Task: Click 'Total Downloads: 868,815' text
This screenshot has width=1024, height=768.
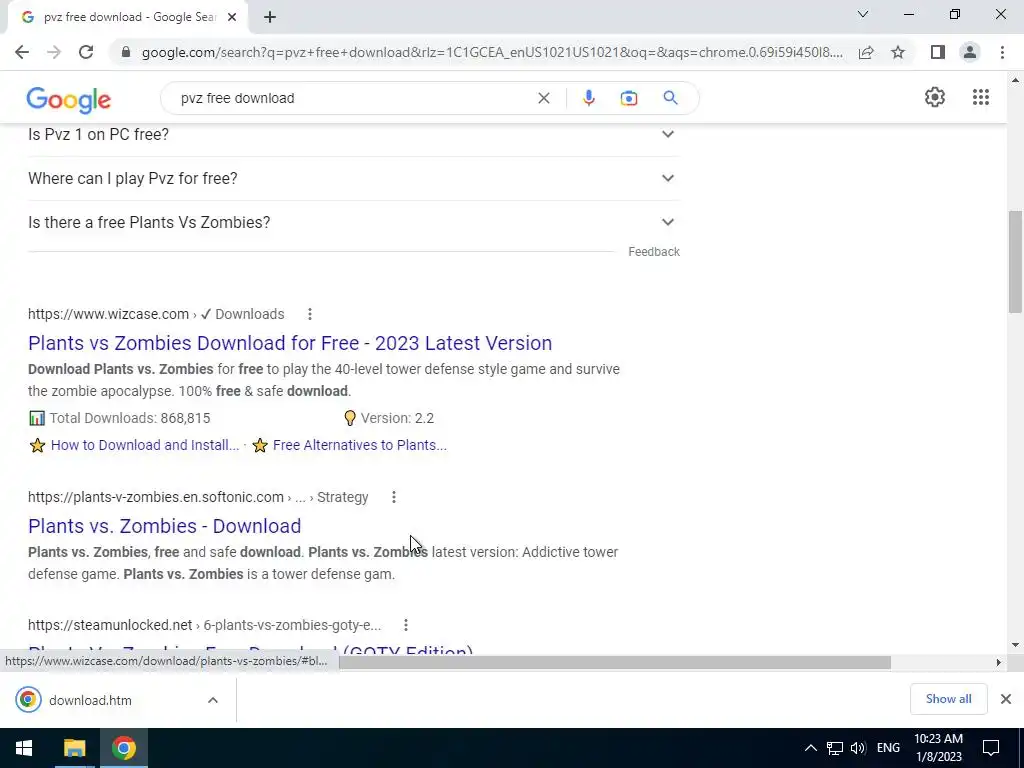Action: click(130, 418)
